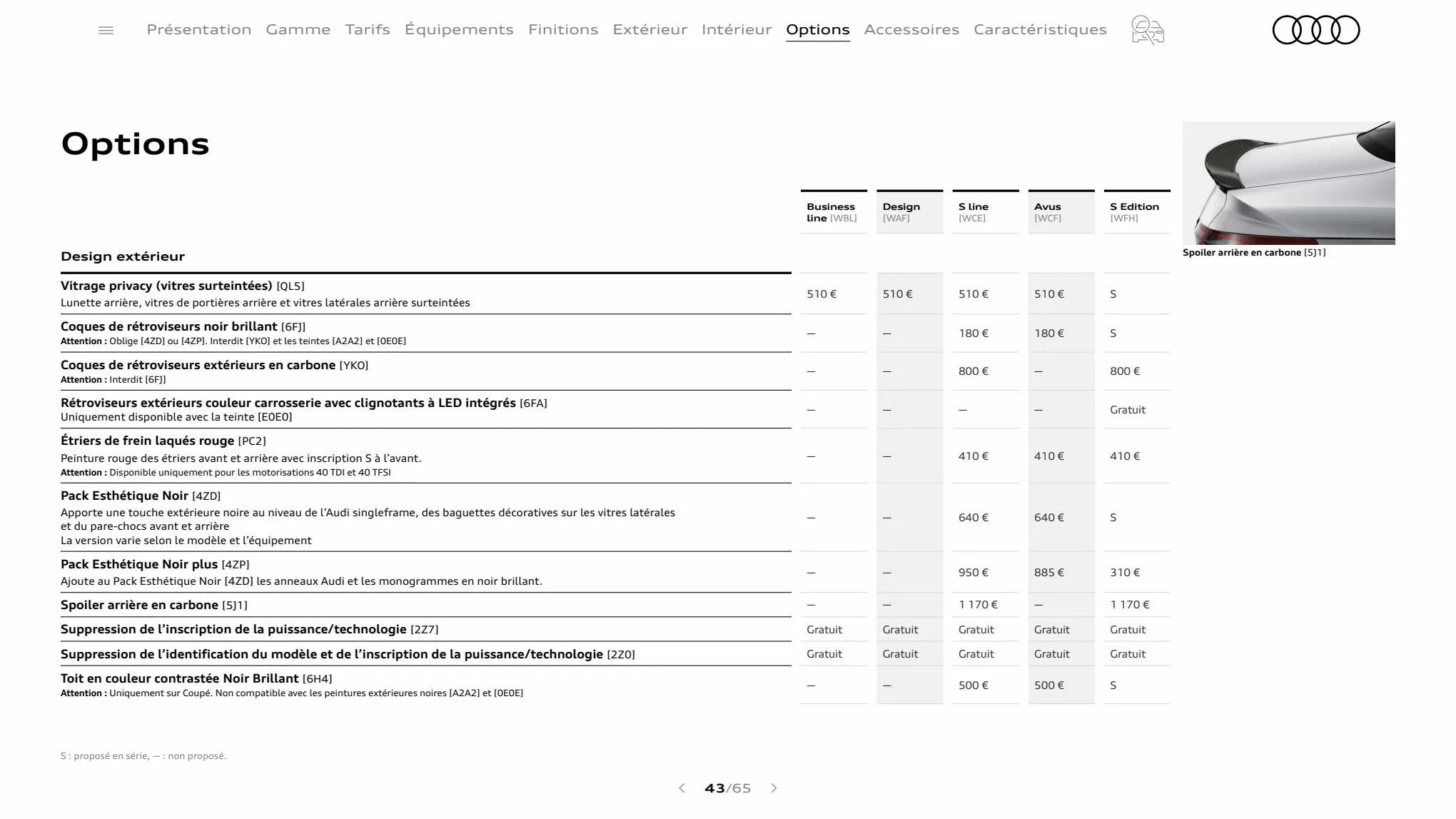
Task: Select the Business line column header
Action: click(x=834, y=212)
